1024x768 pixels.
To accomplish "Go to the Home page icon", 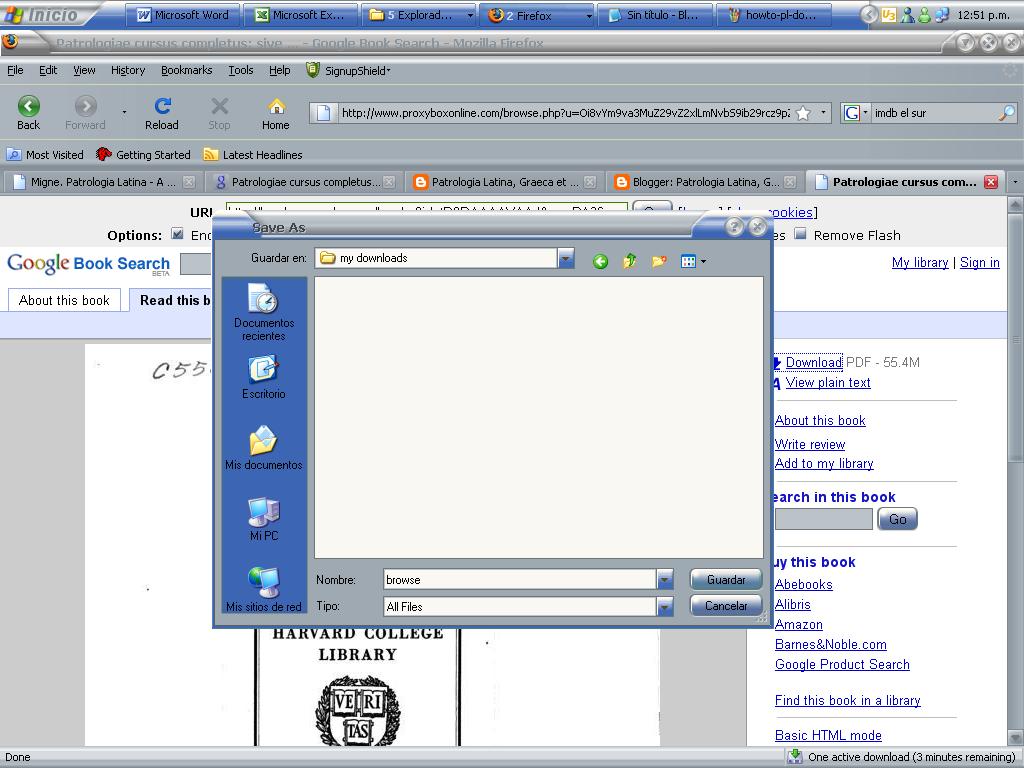I will tap(276, 106).
